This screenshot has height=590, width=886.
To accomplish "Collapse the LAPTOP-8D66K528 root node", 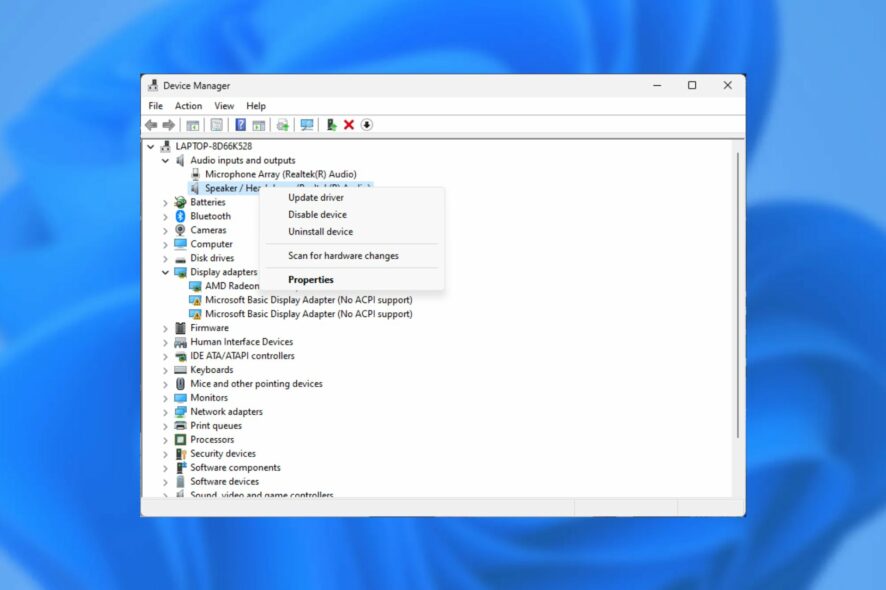I will click(x=150, y=146).
